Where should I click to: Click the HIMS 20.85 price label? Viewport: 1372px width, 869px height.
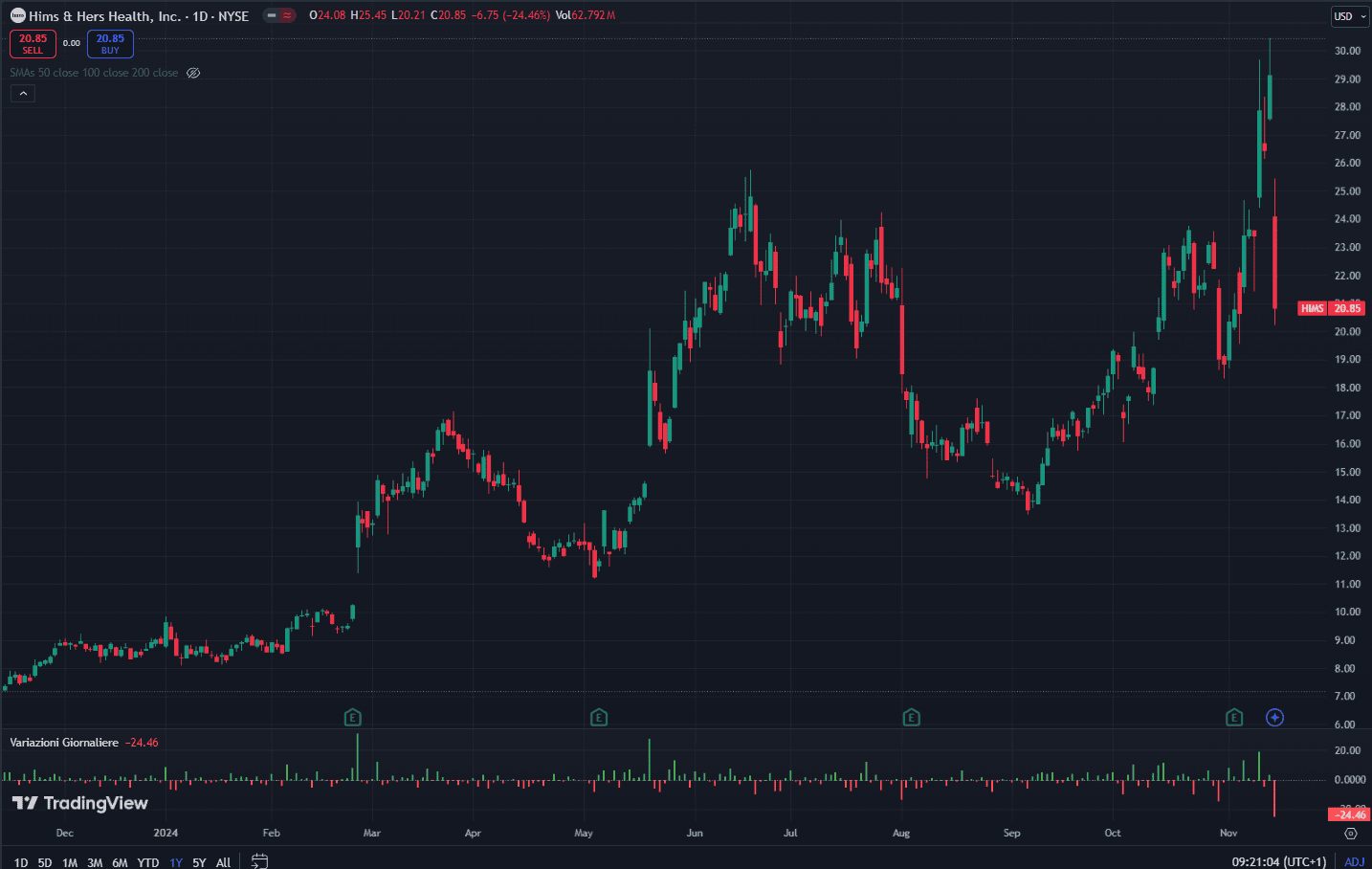coord(1331,308)
